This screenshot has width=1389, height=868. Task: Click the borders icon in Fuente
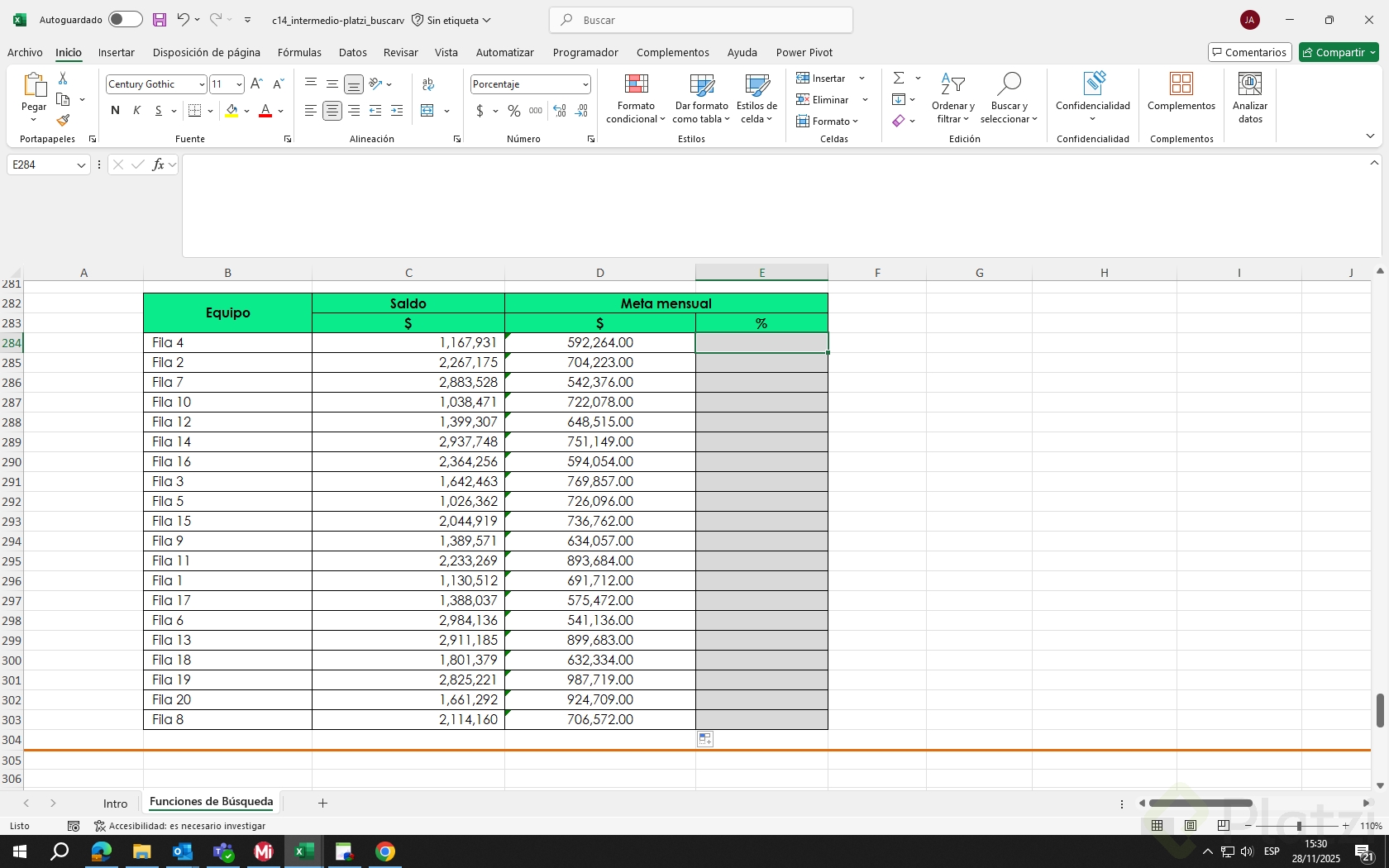point(195,111)
